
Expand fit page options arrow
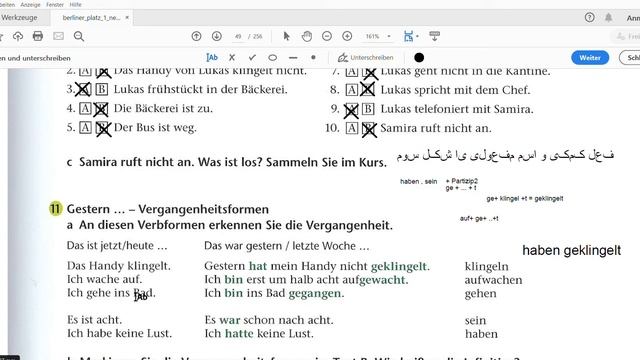[417, 36]
